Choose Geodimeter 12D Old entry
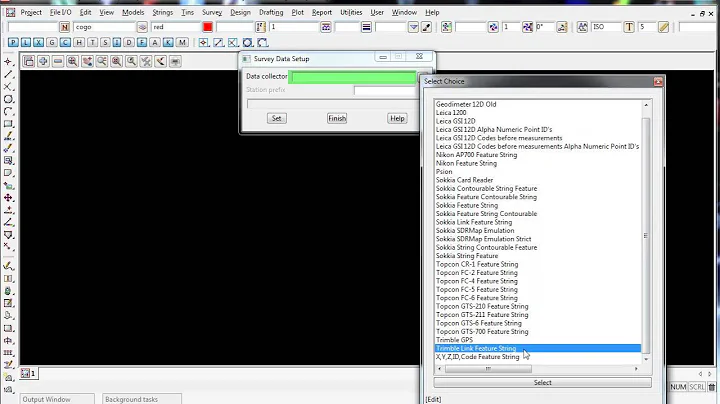 pyautogui.click(x=466, y=104)
